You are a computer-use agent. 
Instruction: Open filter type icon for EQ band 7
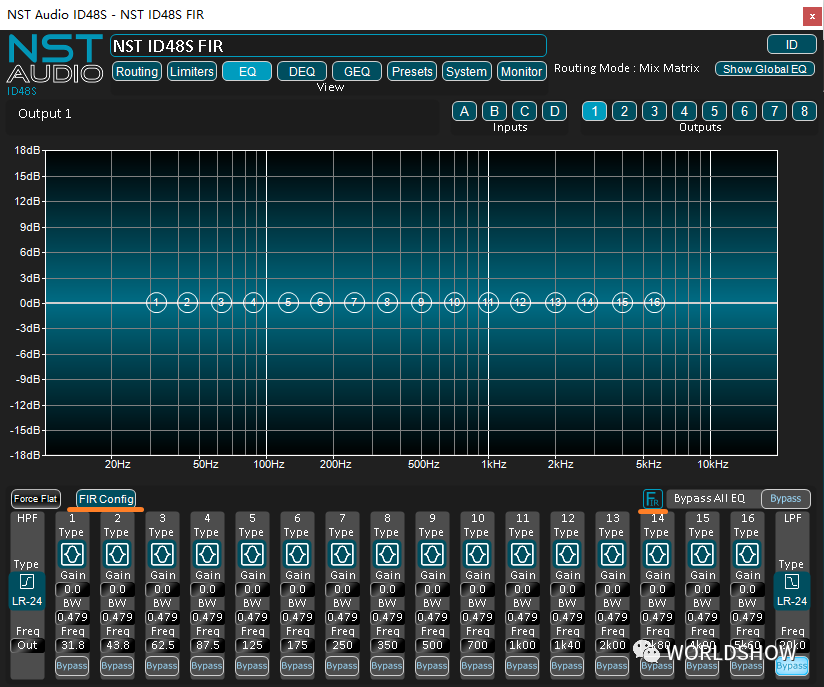coord(342,555)
